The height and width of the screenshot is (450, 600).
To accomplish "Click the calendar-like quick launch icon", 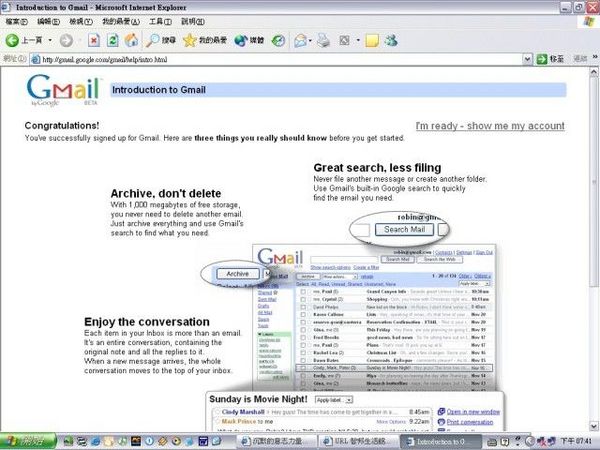I will (x=203, y=441).
